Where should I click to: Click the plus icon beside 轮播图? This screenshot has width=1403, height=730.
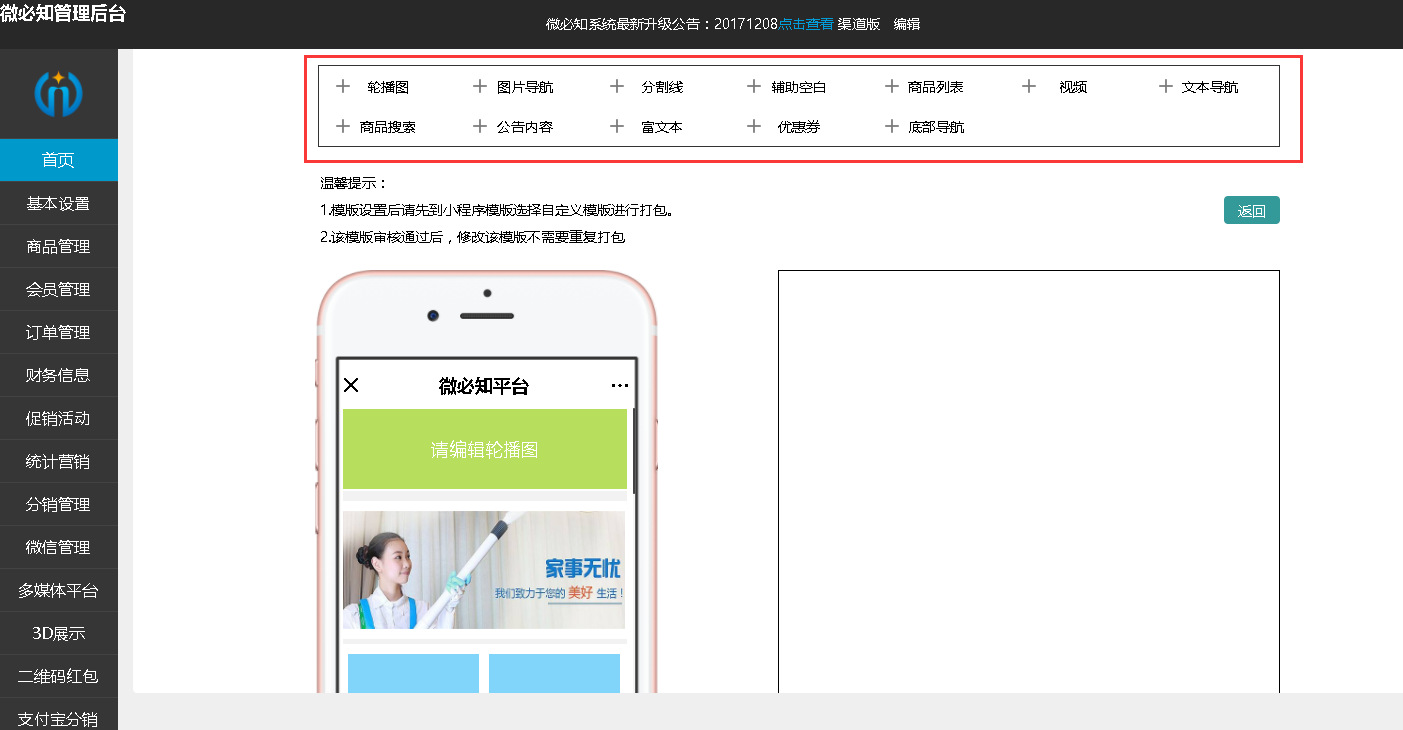343,86
